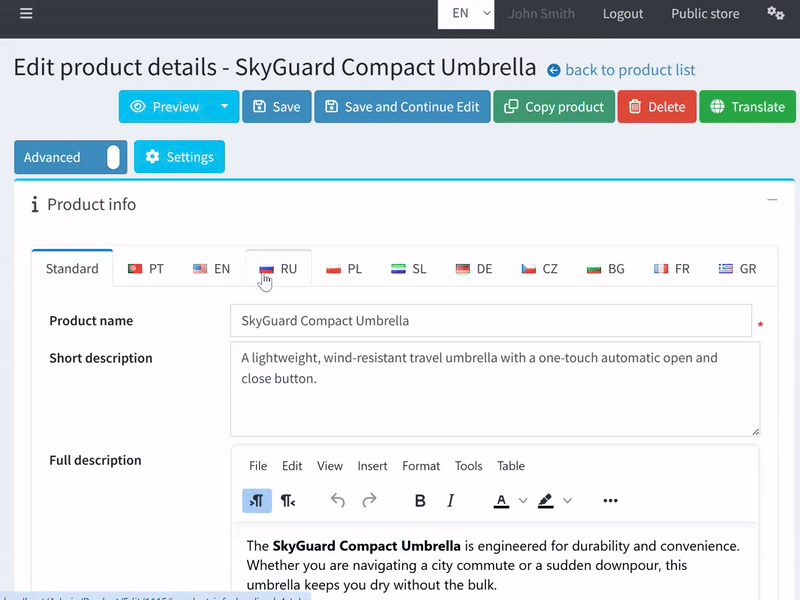Click the gears icon in top bar
Screen dimensions: 800x600
(775, 14)
